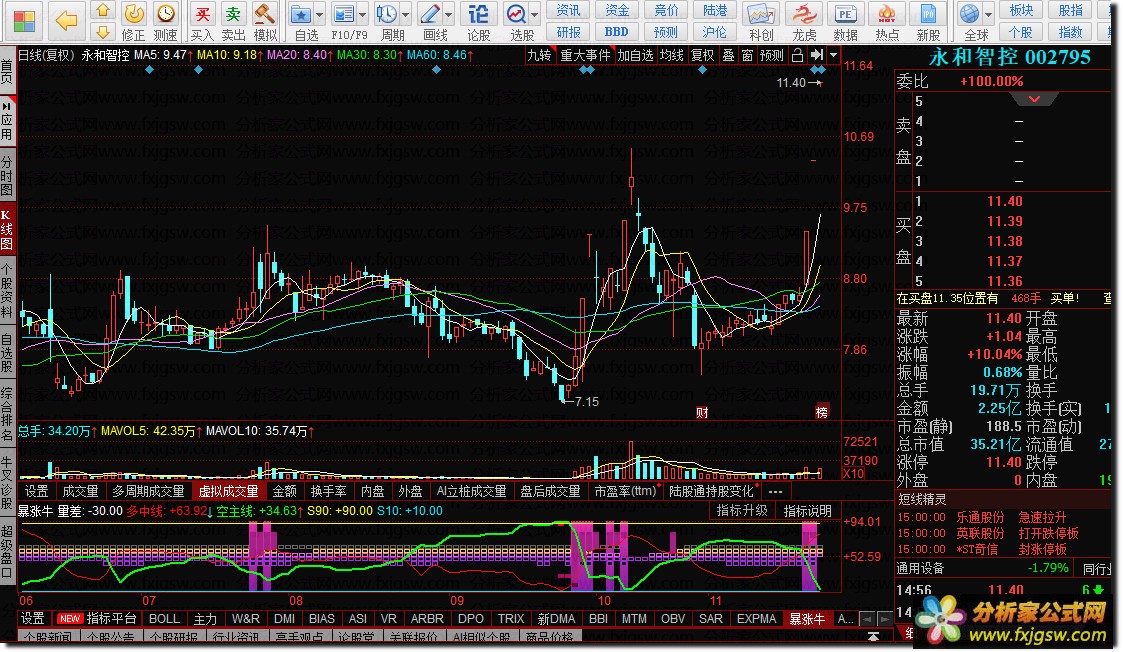Click the colorful home grid icon
The height and width of the screenshot is (652, 1123).
(x=24, y=20)
